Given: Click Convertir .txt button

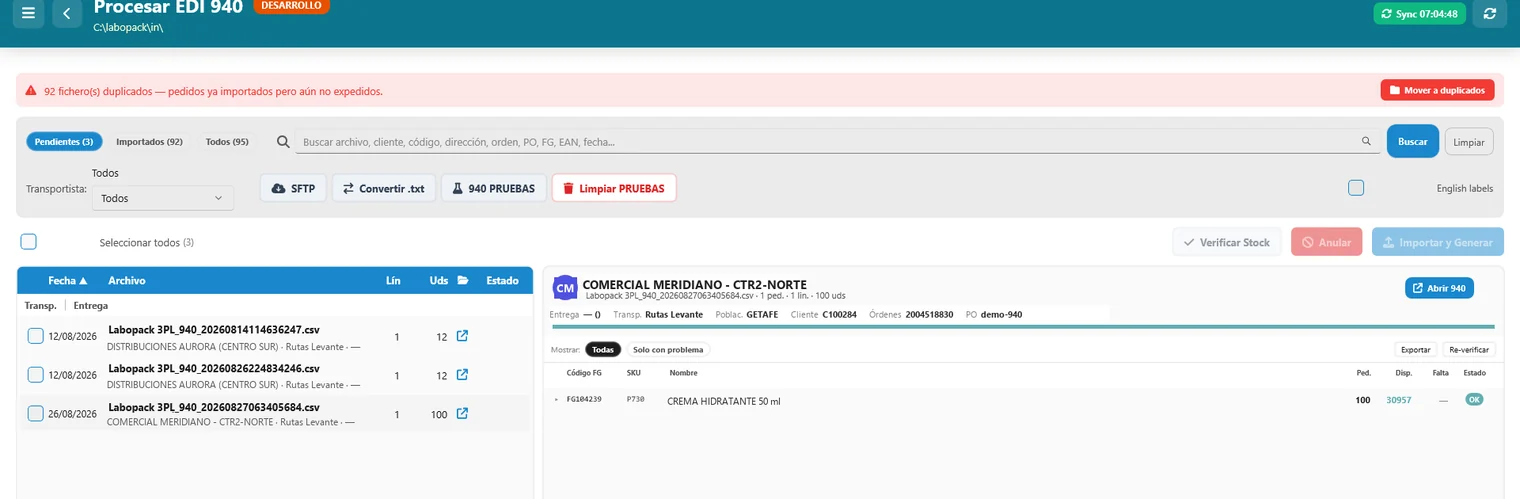Looking at the screenshot, I should click(x=384, y=188).
